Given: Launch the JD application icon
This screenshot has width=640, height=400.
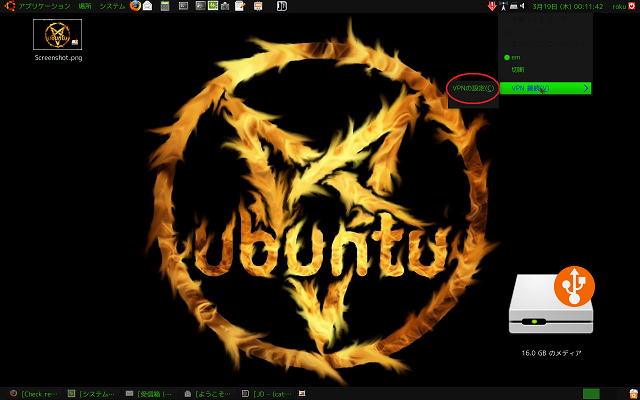Looking at the screenshot, I should (x=282, y=6).
